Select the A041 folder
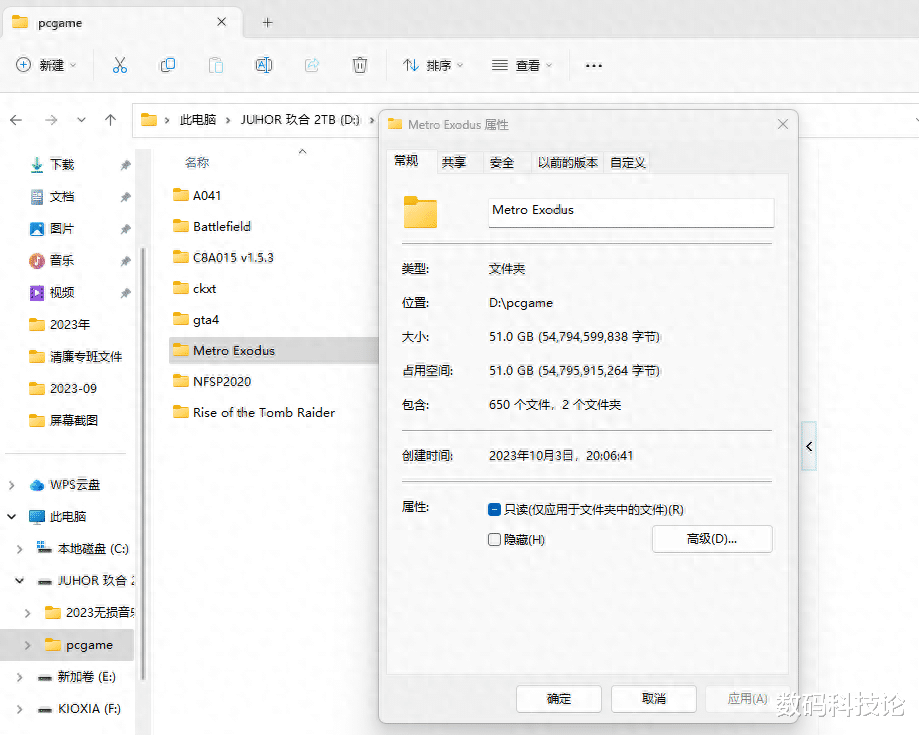Viewport: 919px width, 735px height. 206,196
